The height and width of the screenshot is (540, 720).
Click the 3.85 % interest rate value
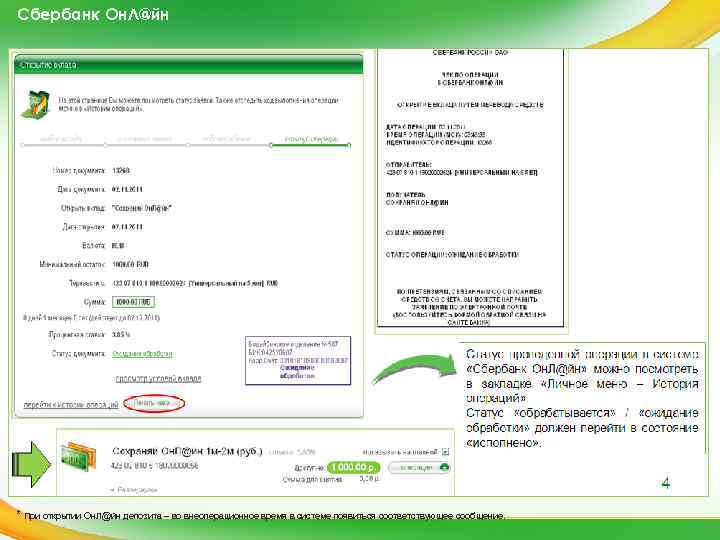[121, 335]
